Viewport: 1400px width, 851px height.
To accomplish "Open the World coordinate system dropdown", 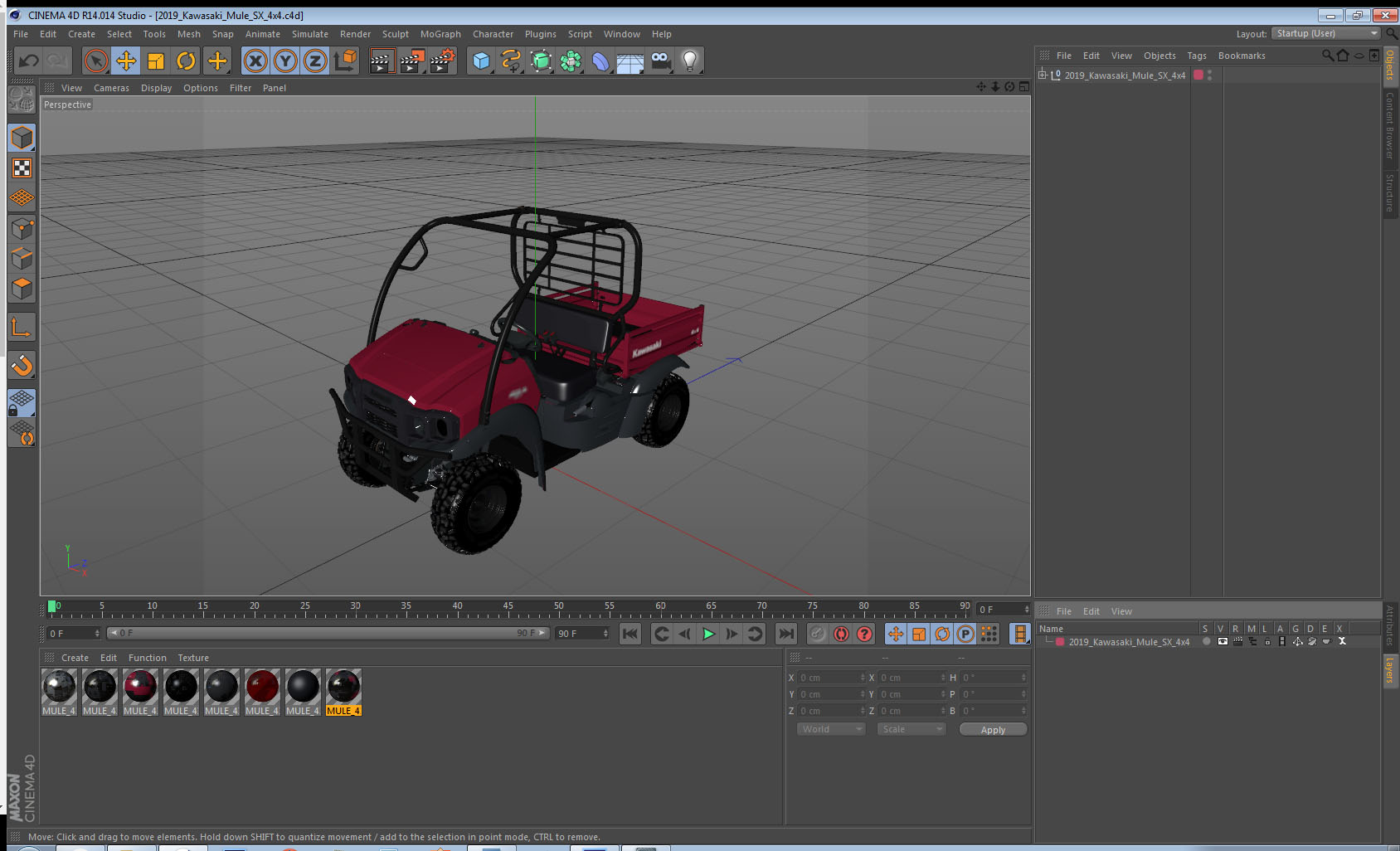I will tap(831, 729).
